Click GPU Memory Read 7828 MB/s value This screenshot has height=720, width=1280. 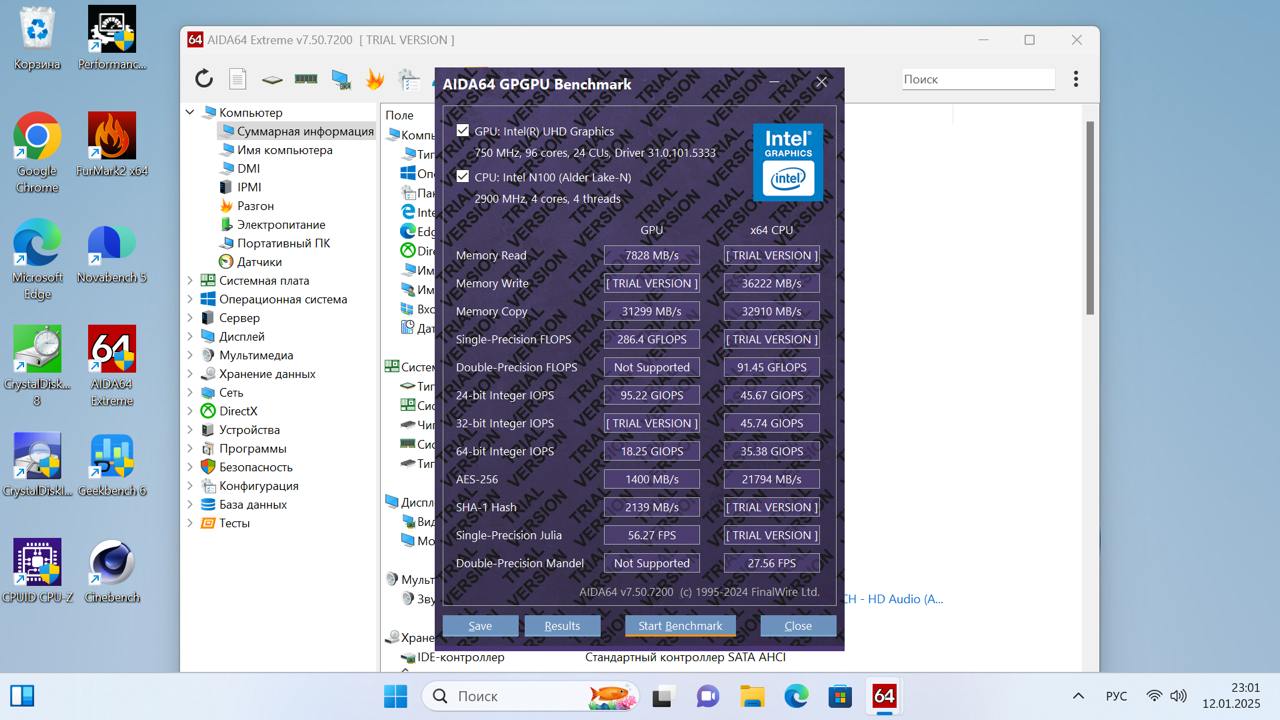point(652,255)
